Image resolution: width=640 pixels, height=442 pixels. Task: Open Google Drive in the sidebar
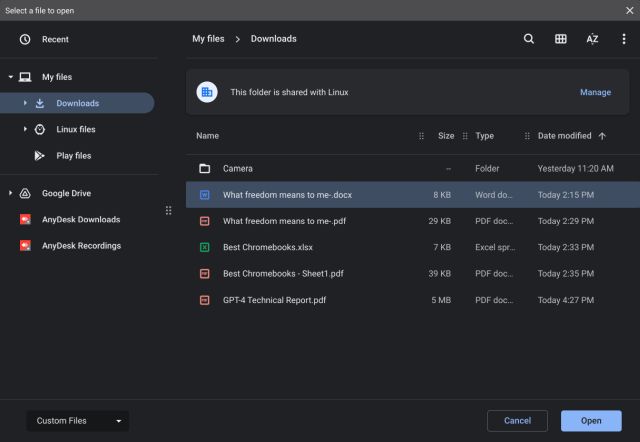[66, 193]
